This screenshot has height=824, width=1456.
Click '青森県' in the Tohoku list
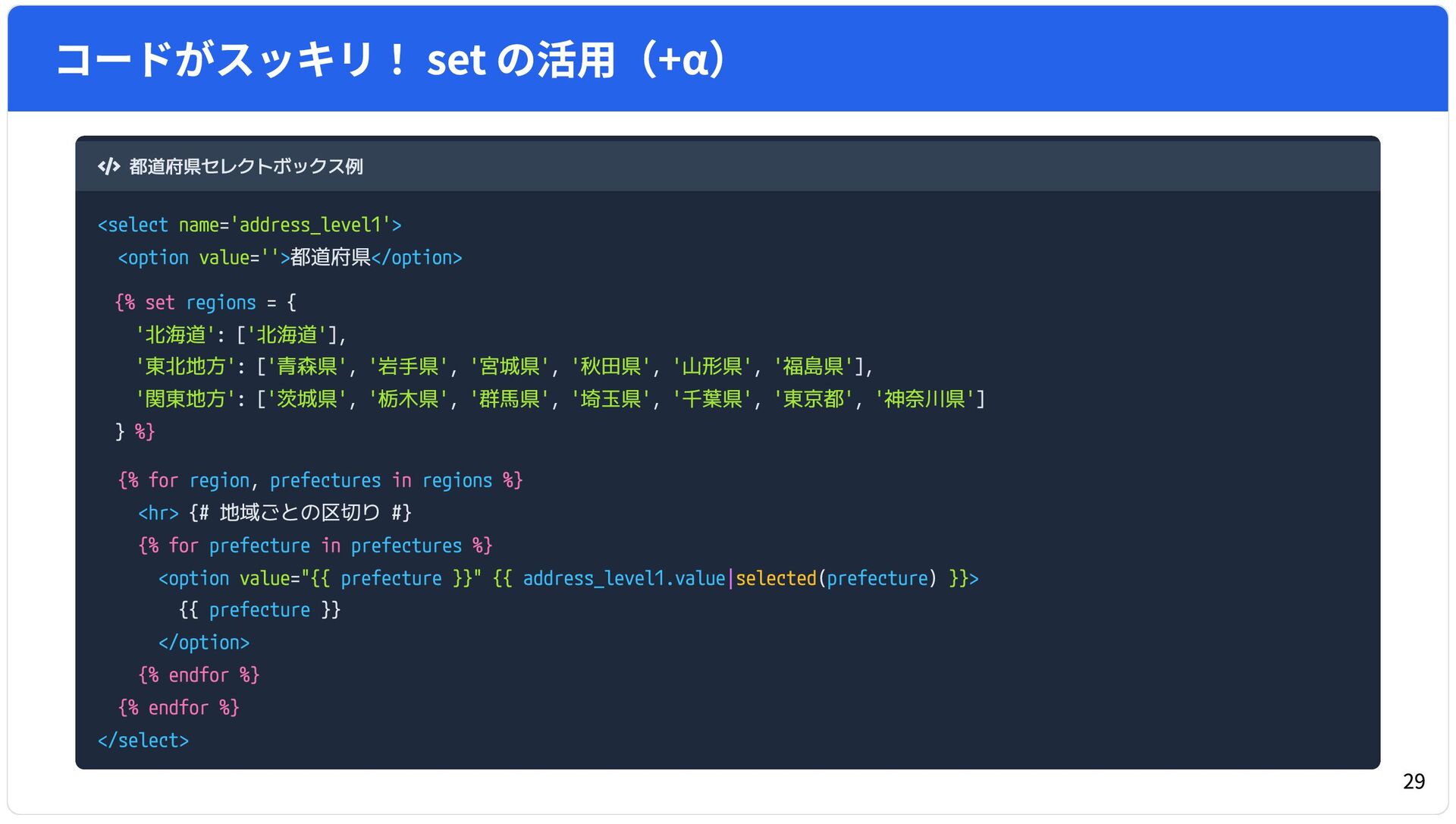[306, 367]
